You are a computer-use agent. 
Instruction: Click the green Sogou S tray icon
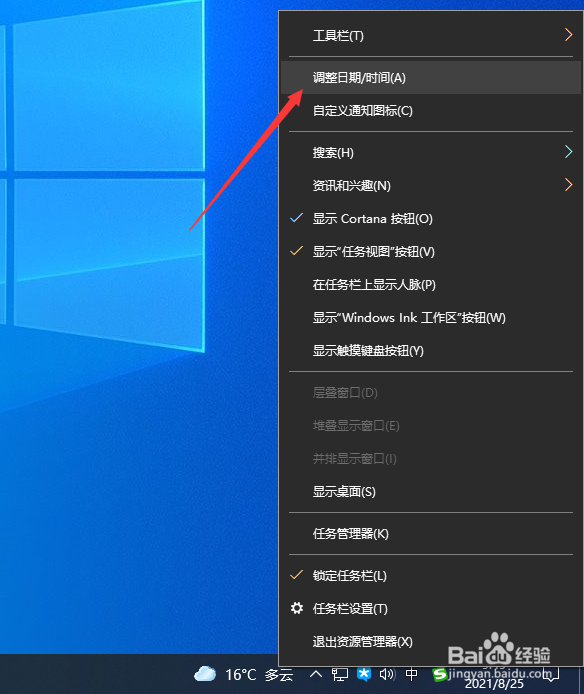pos(439,675)
